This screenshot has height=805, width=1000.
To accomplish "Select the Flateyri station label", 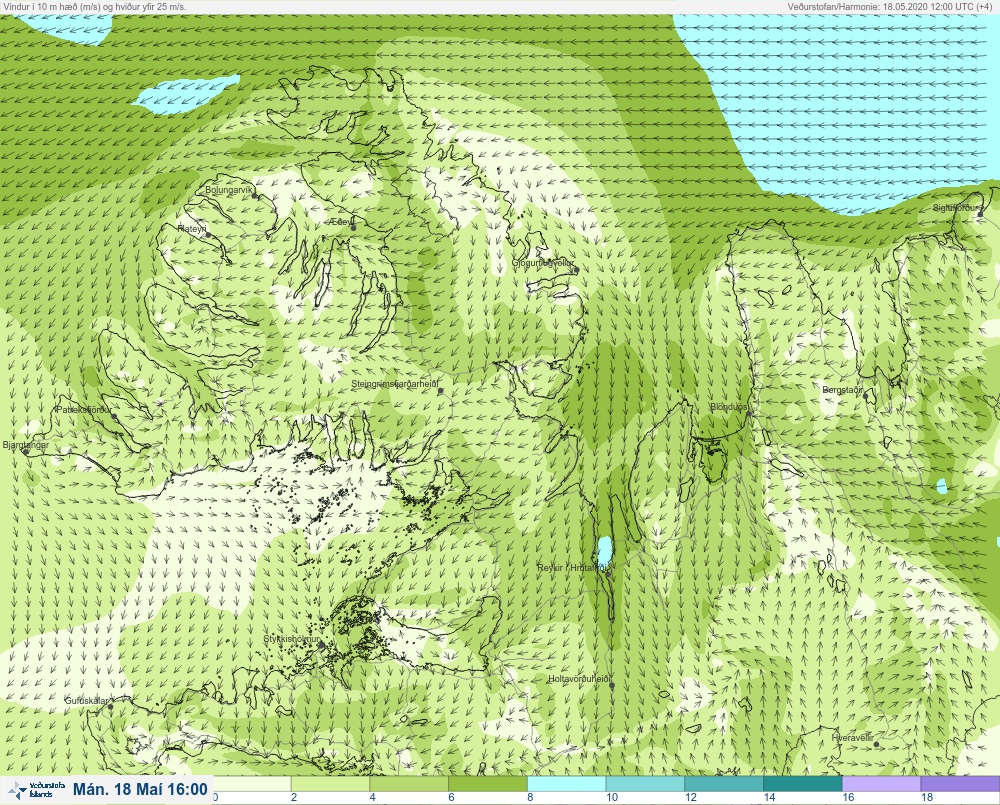I will click(x=192, y=228).
